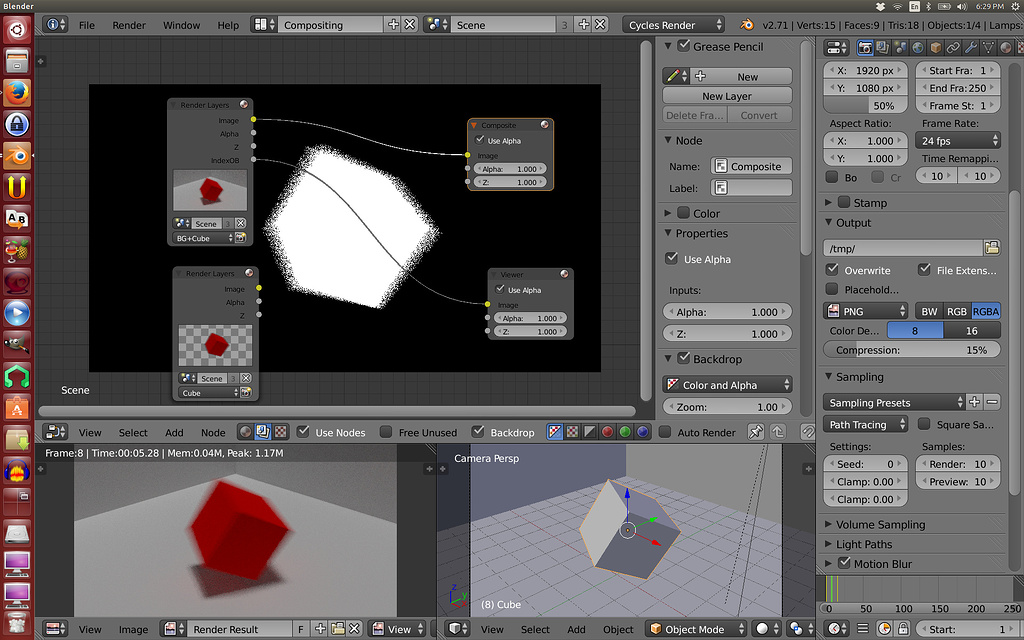Open Render Layers properties tab icon
This screenshot has width=1024, height=640.
coord(882,48)
